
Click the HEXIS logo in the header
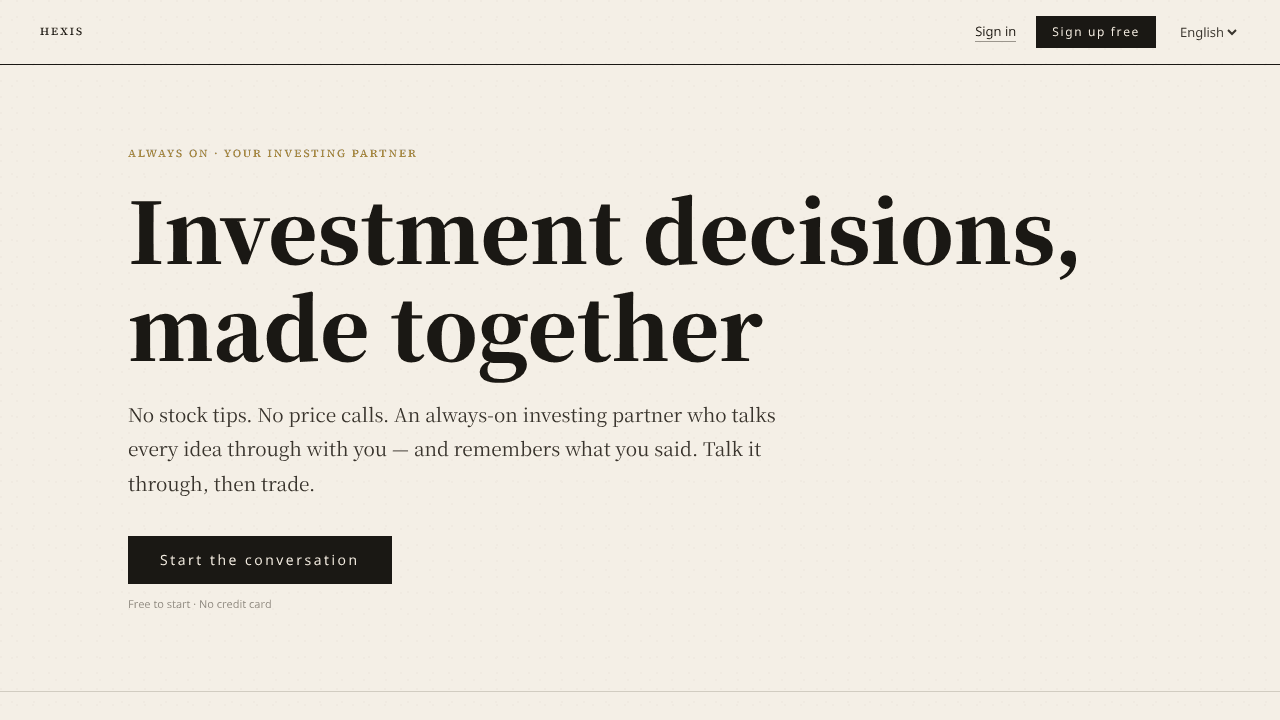(x=61, y=32)
